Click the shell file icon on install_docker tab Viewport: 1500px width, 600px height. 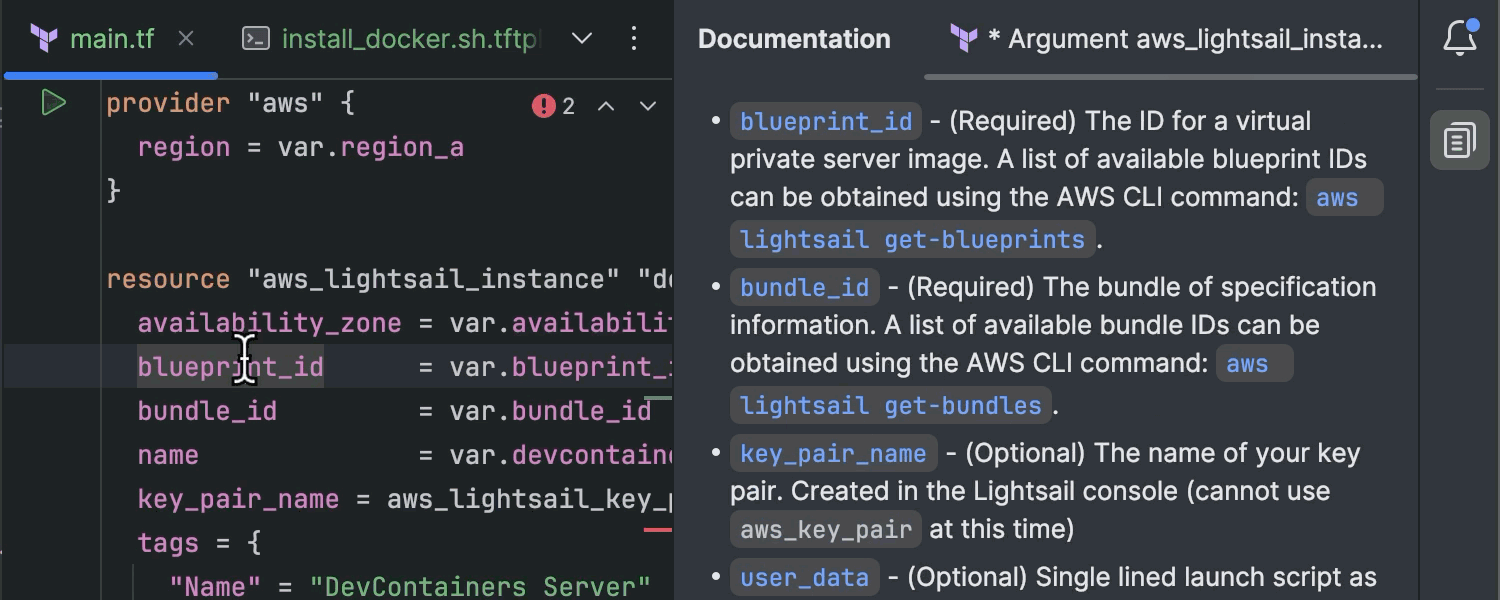coord(257,39)
